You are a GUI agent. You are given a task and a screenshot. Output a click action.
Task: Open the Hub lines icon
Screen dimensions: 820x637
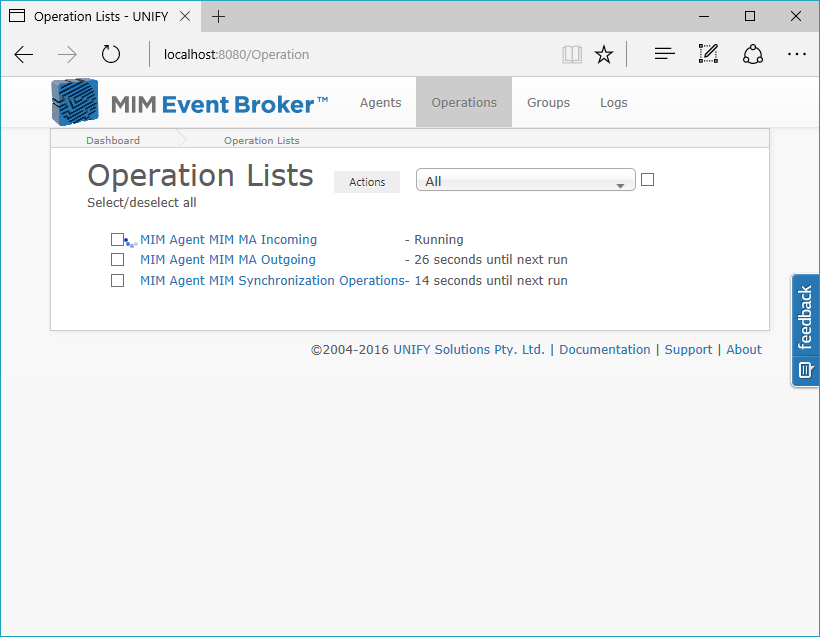tap(665, 54)
